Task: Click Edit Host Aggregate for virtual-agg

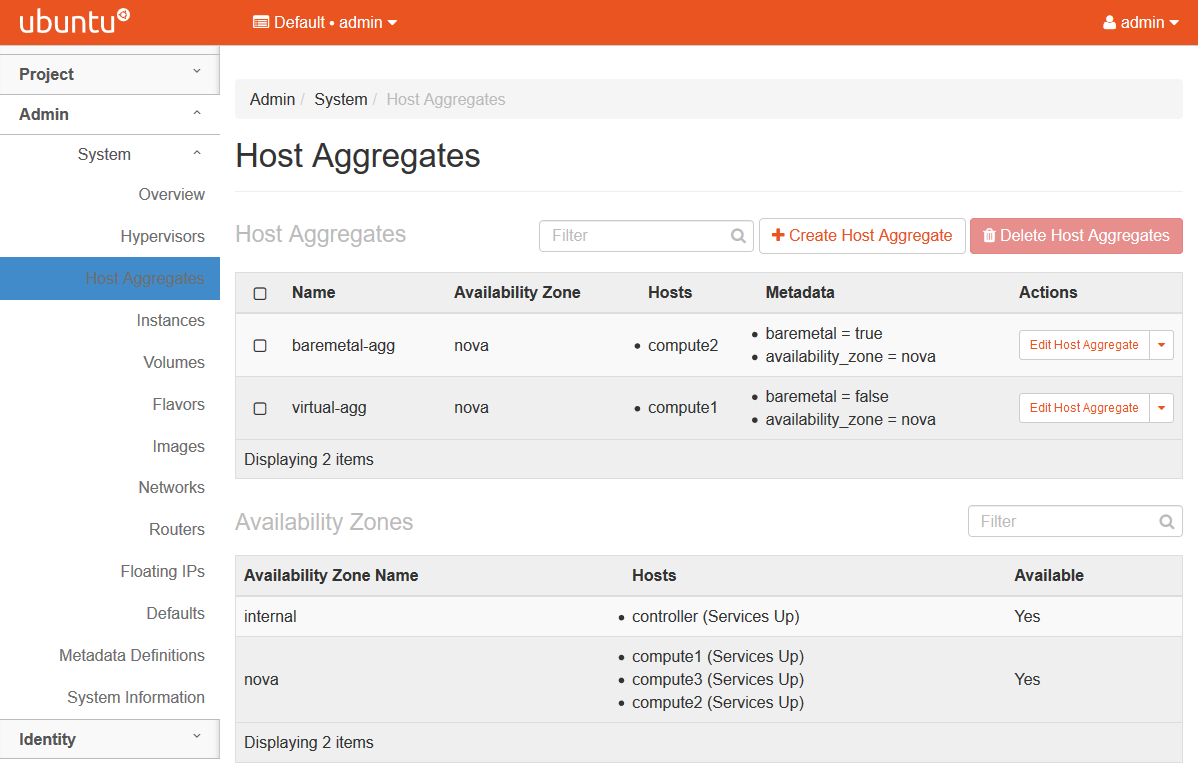Action: [1084, 408]
